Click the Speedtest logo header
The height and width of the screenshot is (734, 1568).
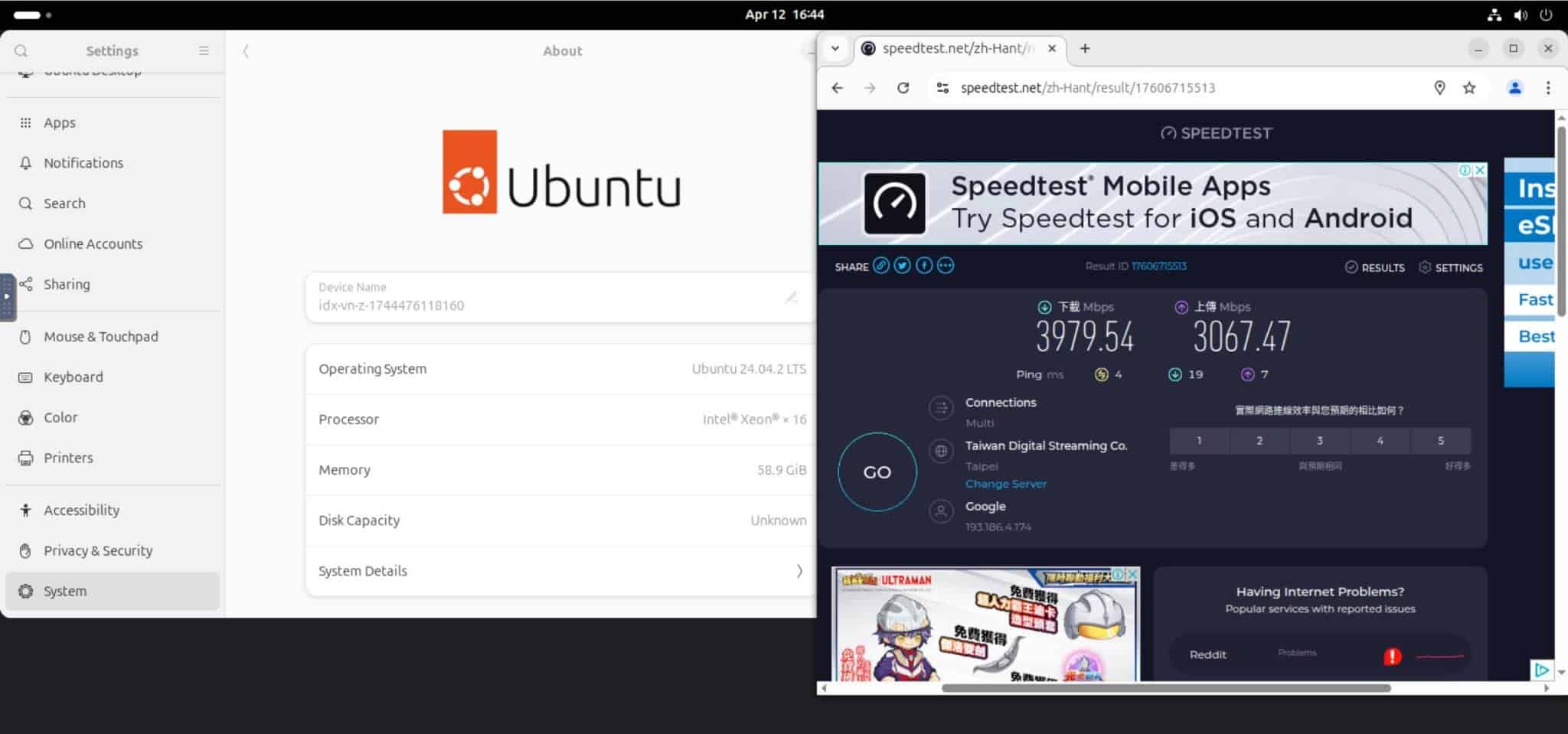coord(1217,133)
